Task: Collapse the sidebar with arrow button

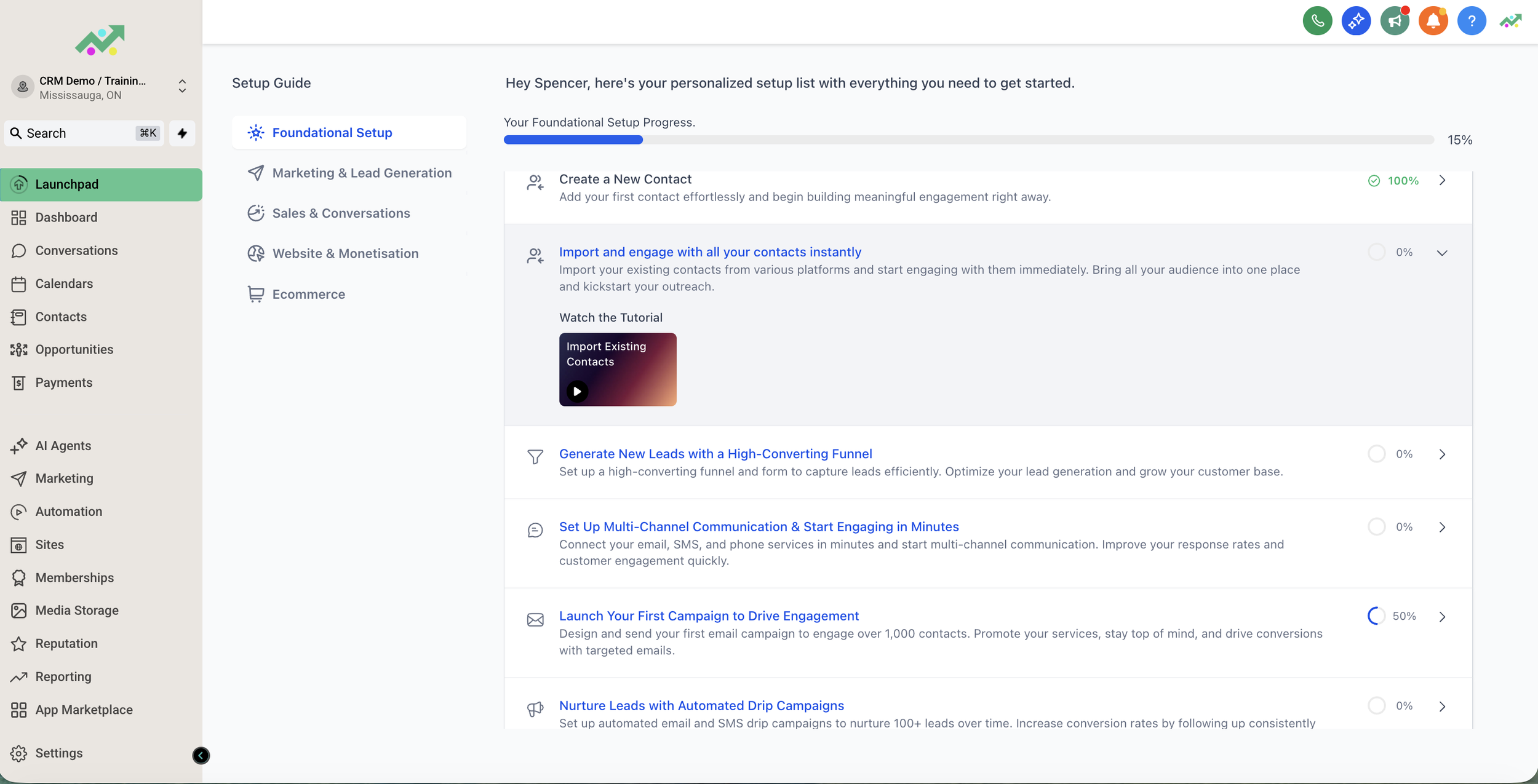Action: [201, 756]
